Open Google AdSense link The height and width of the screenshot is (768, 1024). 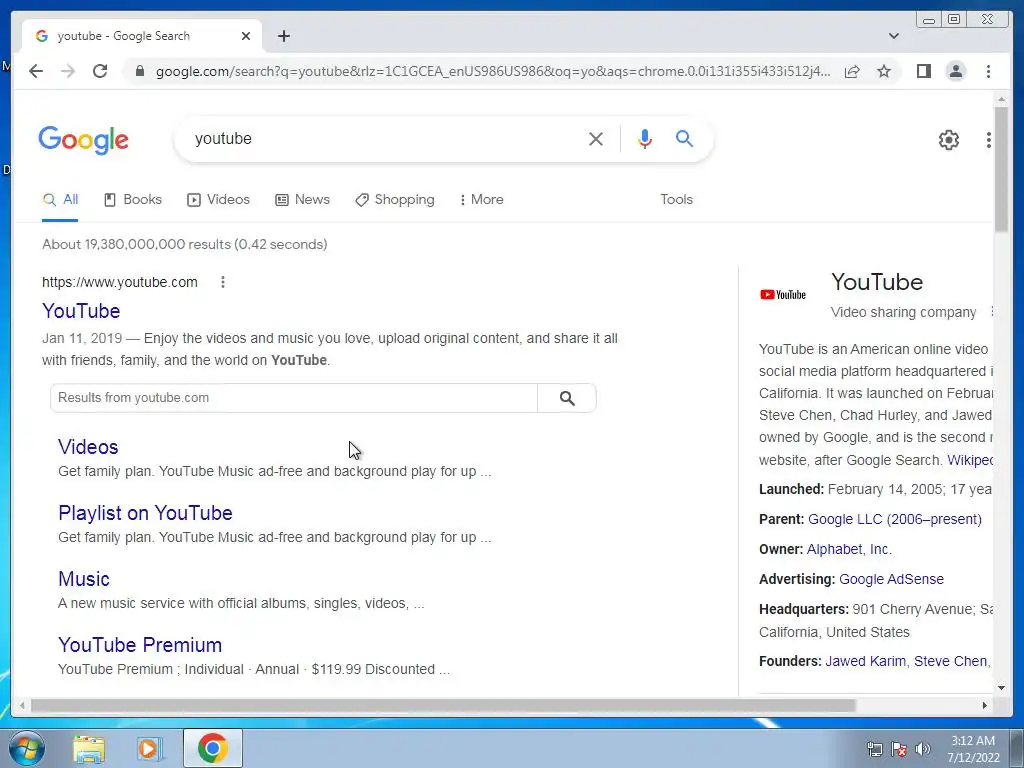pos(891,579)
